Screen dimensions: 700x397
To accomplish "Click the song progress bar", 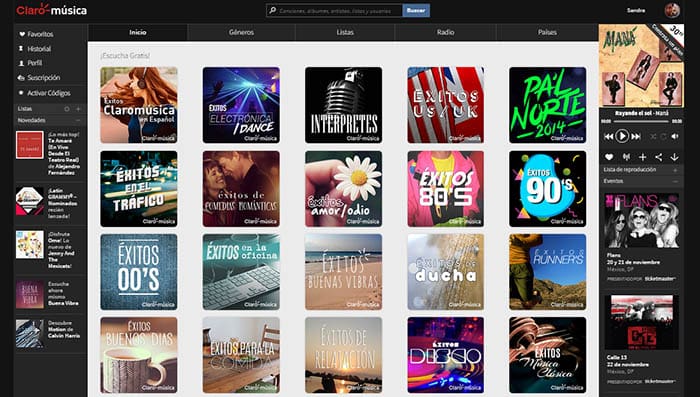I will 641,121.
